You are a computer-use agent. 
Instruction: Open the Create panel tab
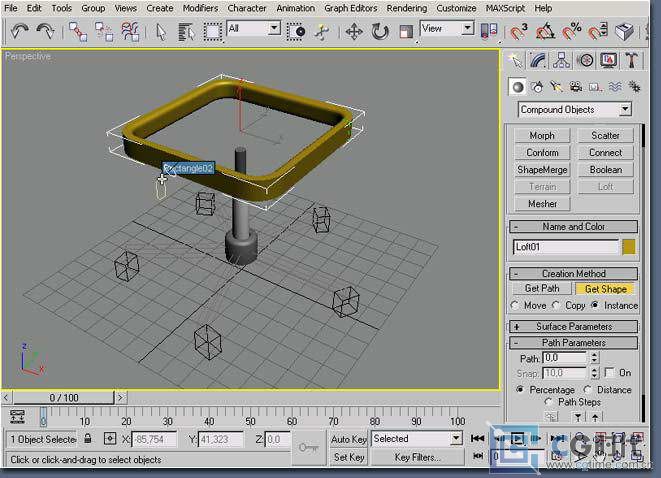point(516,61)
